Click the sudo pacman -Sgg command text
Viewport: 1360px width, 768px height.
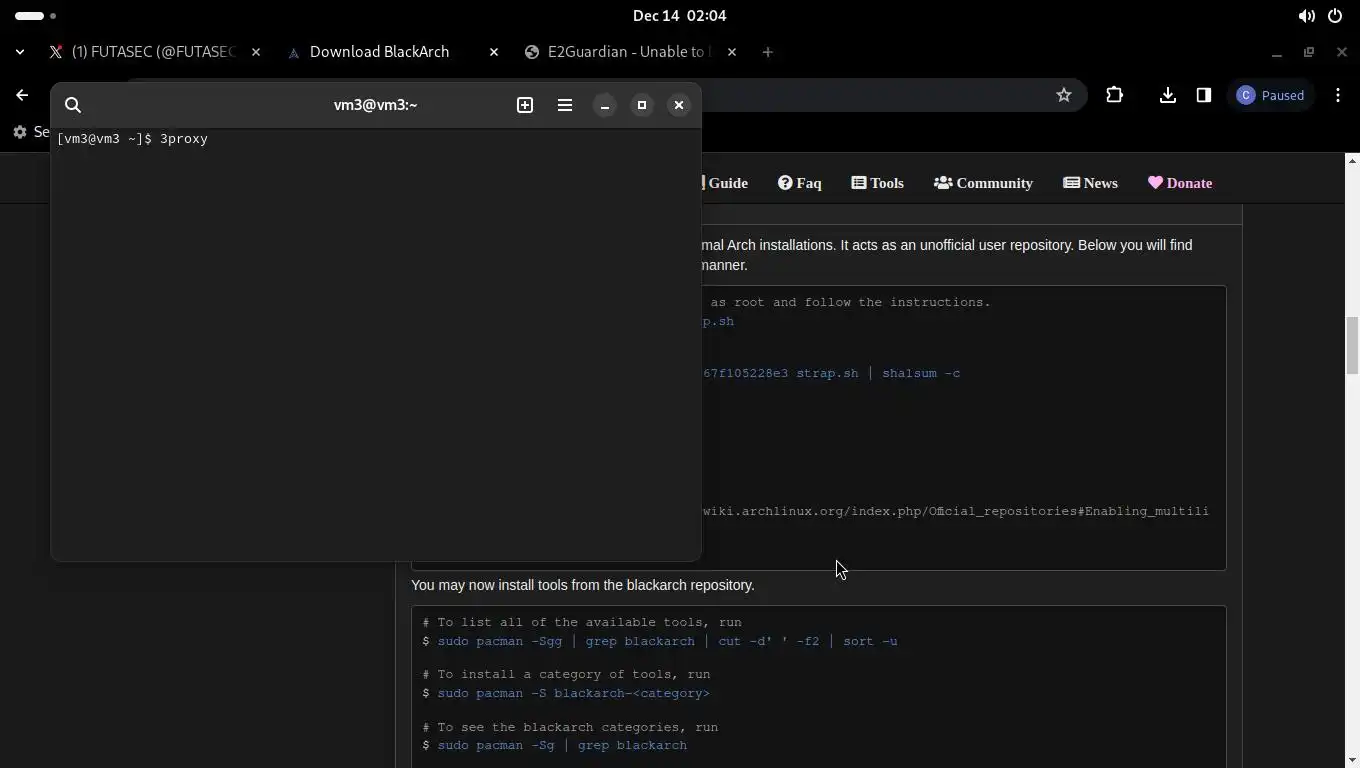(667, 641)
